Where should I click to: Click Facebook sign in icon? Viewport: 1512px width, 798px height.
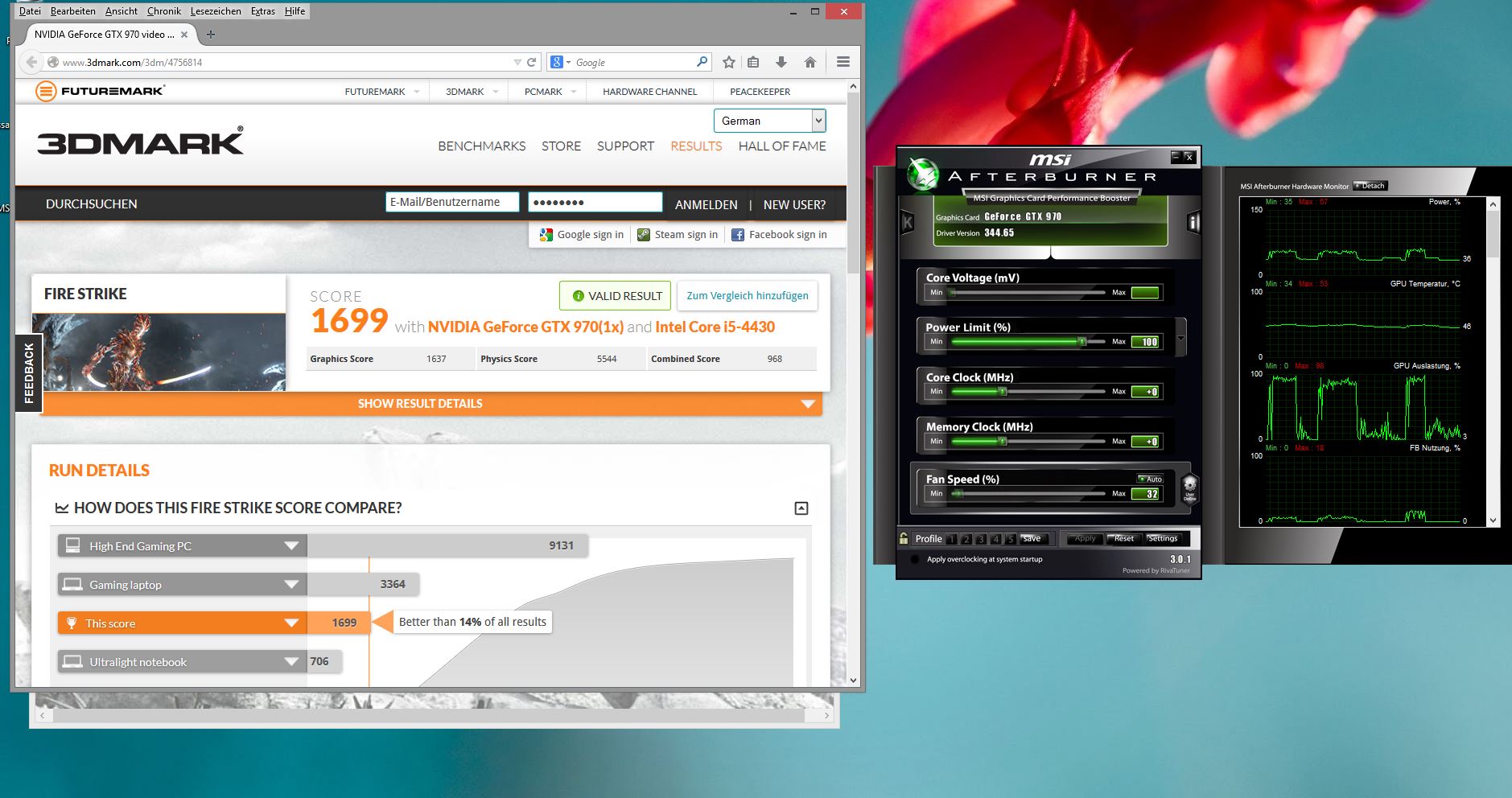coord(738,235)
